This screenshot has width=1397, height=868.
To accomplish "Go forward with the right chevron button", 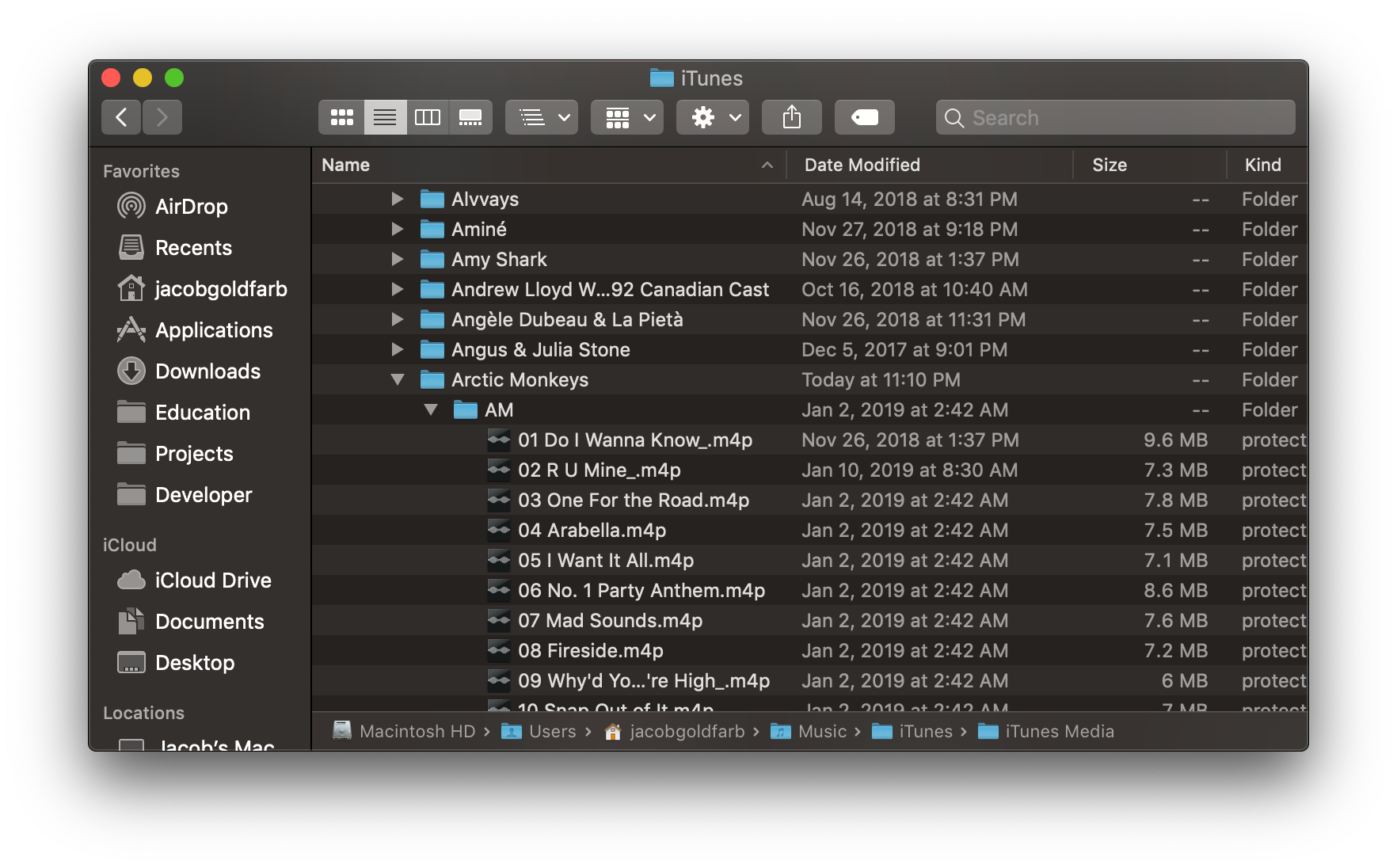I will 162,117.
